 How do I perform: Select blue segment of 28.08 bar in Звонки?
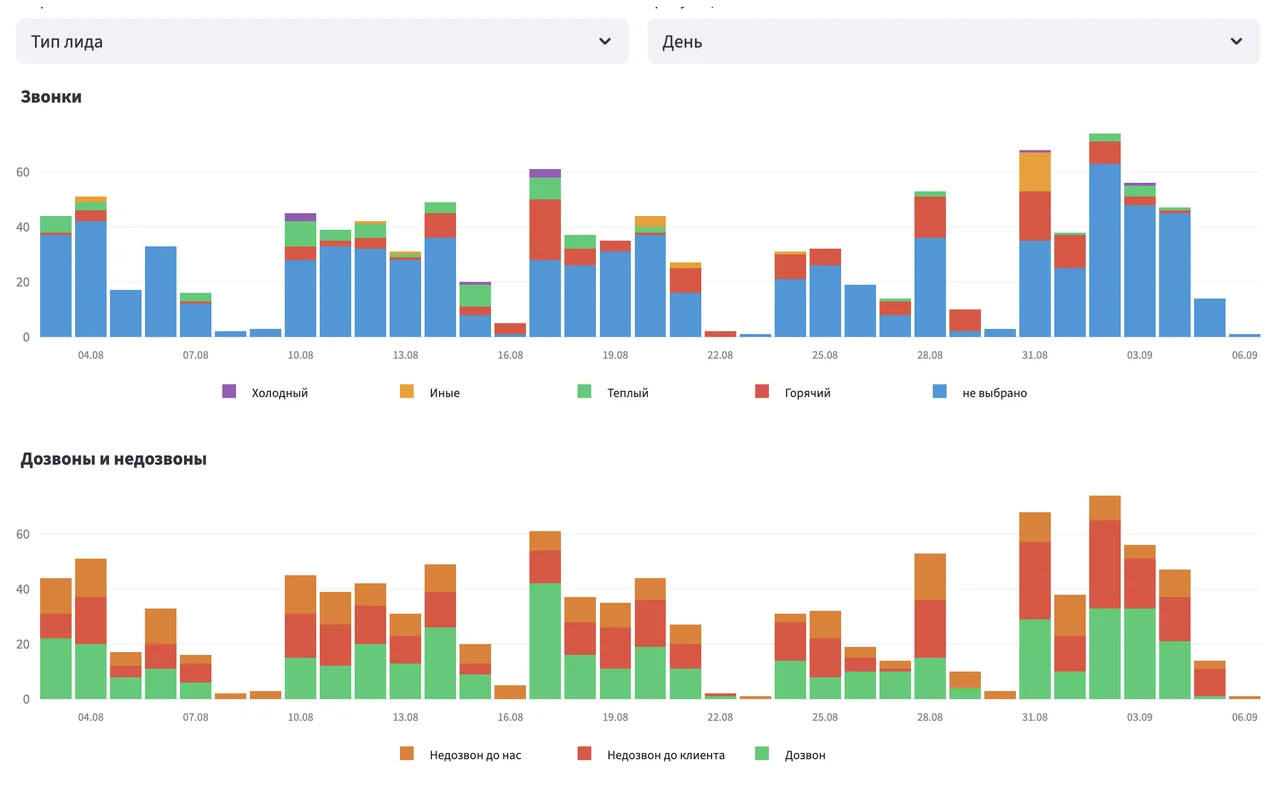click(930, 287)
